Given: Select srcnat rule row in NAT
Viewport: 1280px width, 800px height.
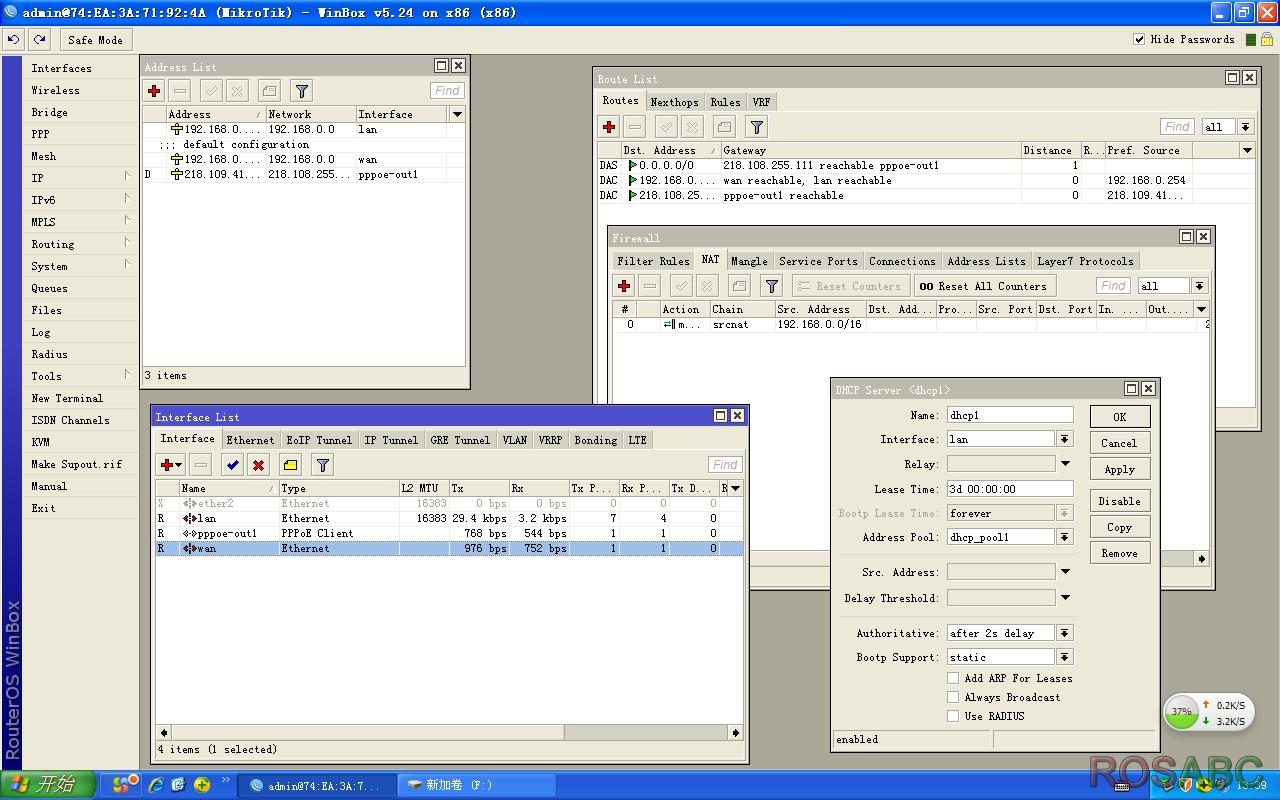Looking at the screenshot, I should pyautogui.click(x=910, y=324).
